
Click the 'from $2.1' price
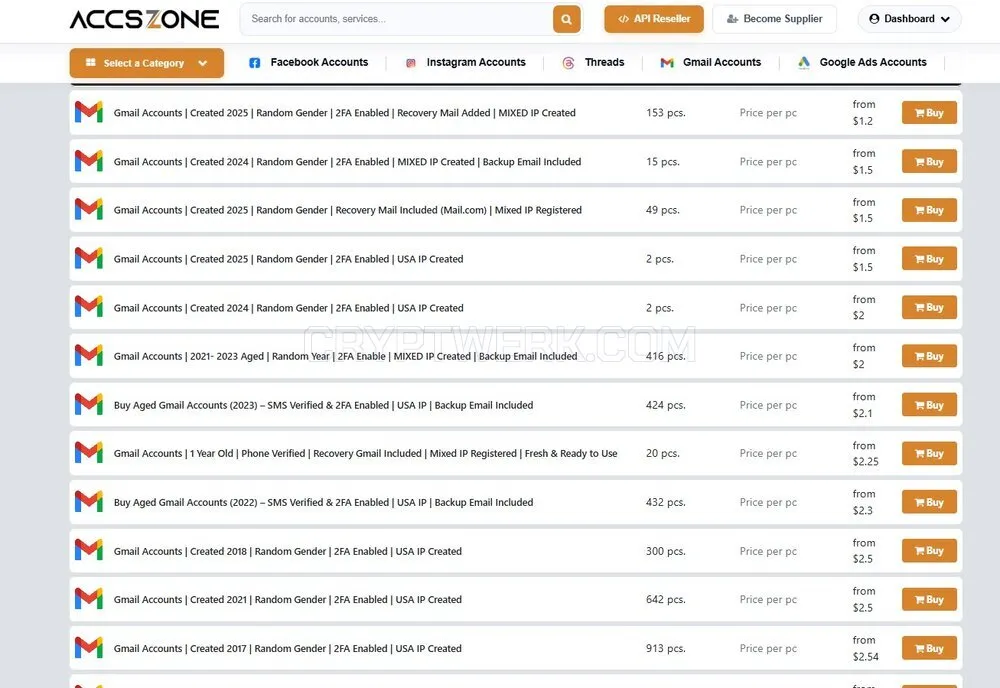[x=864, y=405]
